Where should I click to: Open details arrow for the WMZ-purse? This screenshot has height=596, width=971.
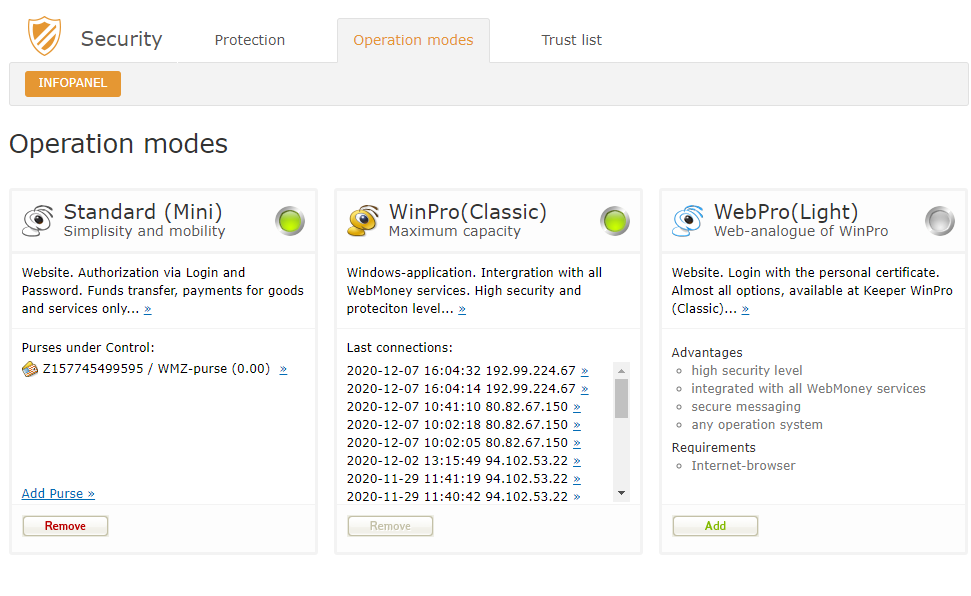point(283,370)
